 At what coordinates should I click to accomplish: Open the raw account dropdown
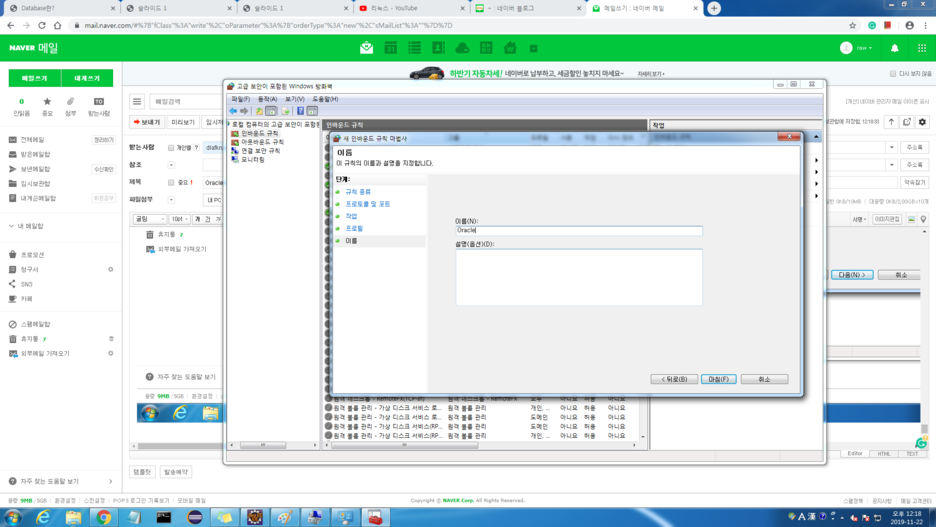point(863,48)
